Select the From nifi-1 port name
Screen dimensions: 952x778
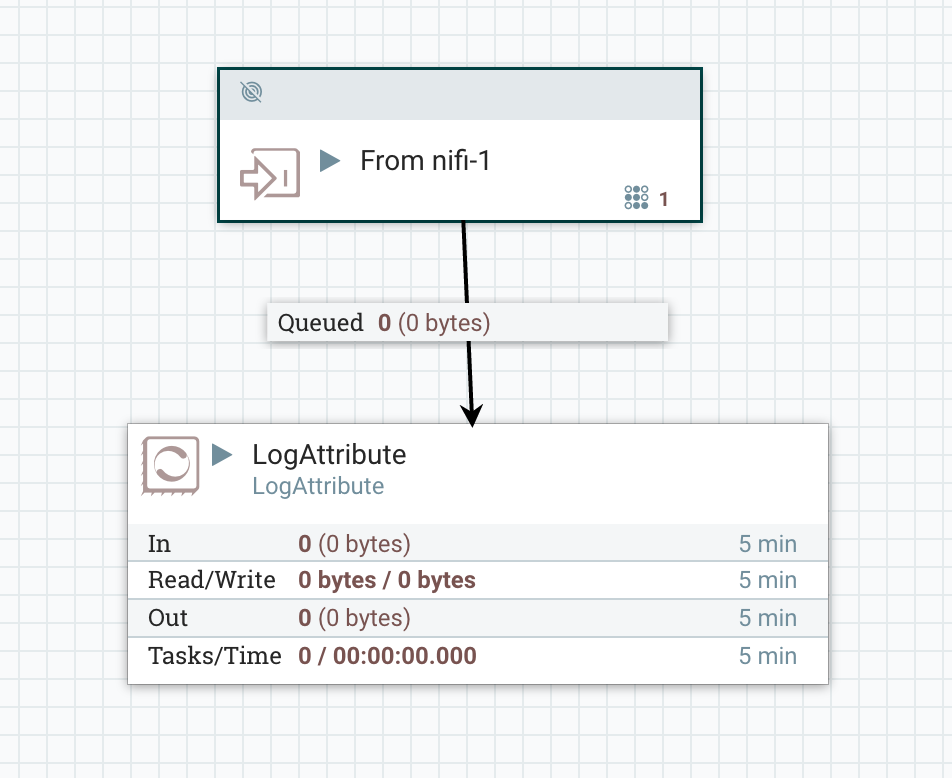pos(425,161)
